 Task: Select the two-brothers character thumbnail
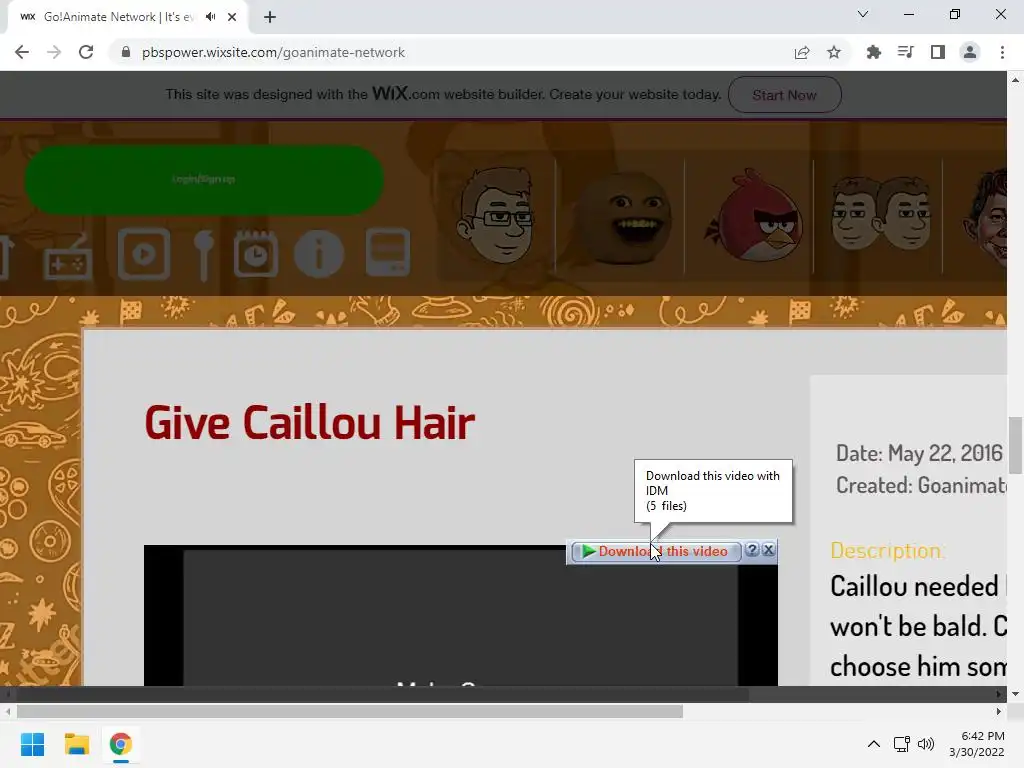pos(880,216)
